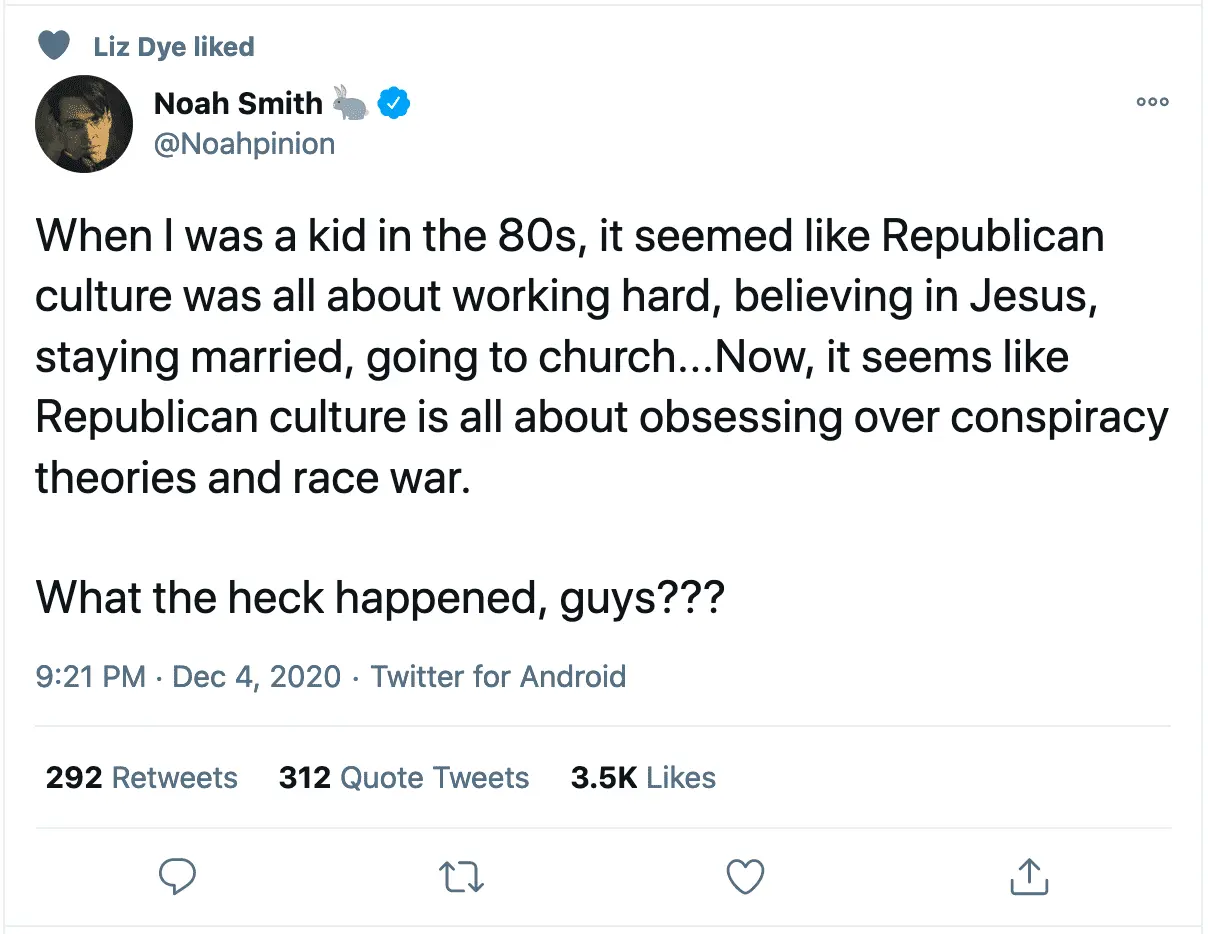Retweet this tweet using the retweet icon
The height and width of the screenshot is (934, 1208).
(x=462, y=877)
